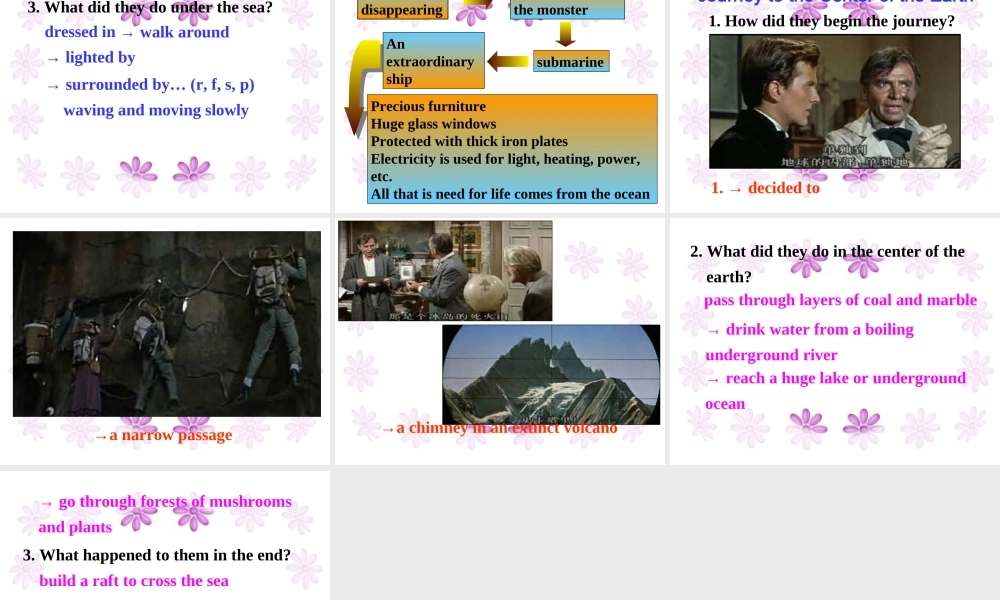Select the 'An extraordinary ship' blue box

[x=434, y=61]
